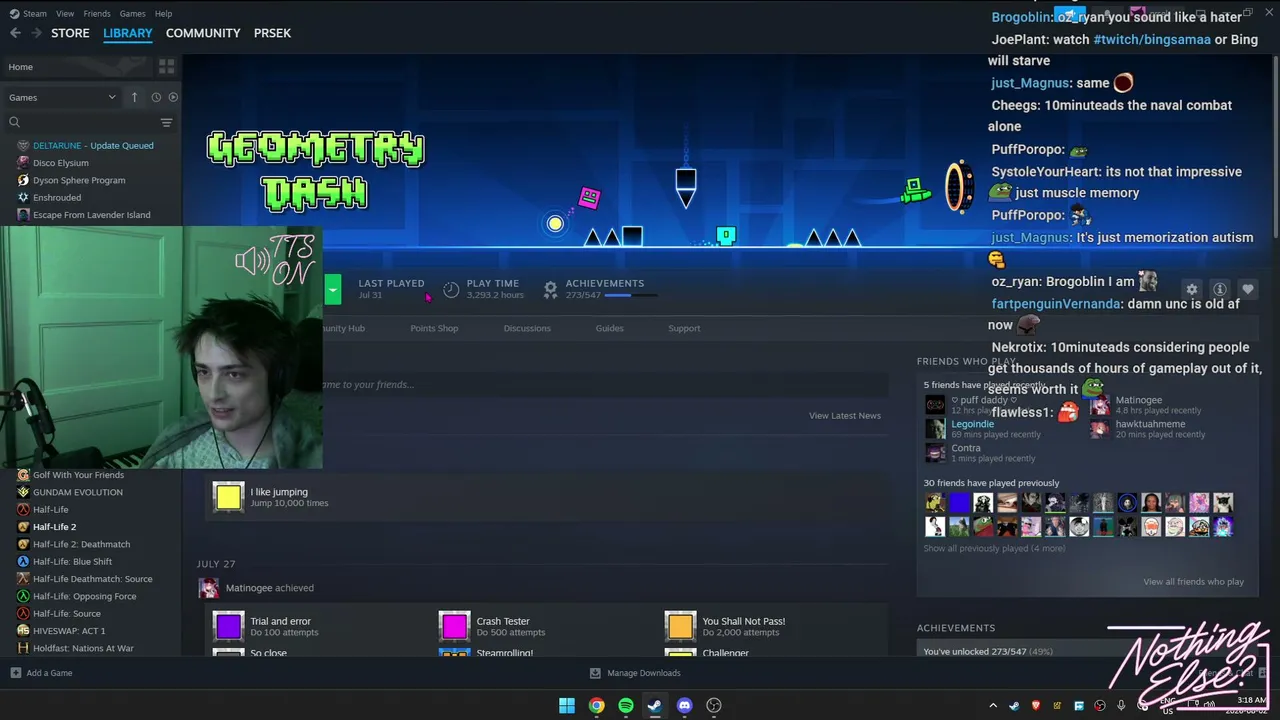Click DELTARUNE game icon in library list
The image size is (1280, 720).
(x=23, y=145)
